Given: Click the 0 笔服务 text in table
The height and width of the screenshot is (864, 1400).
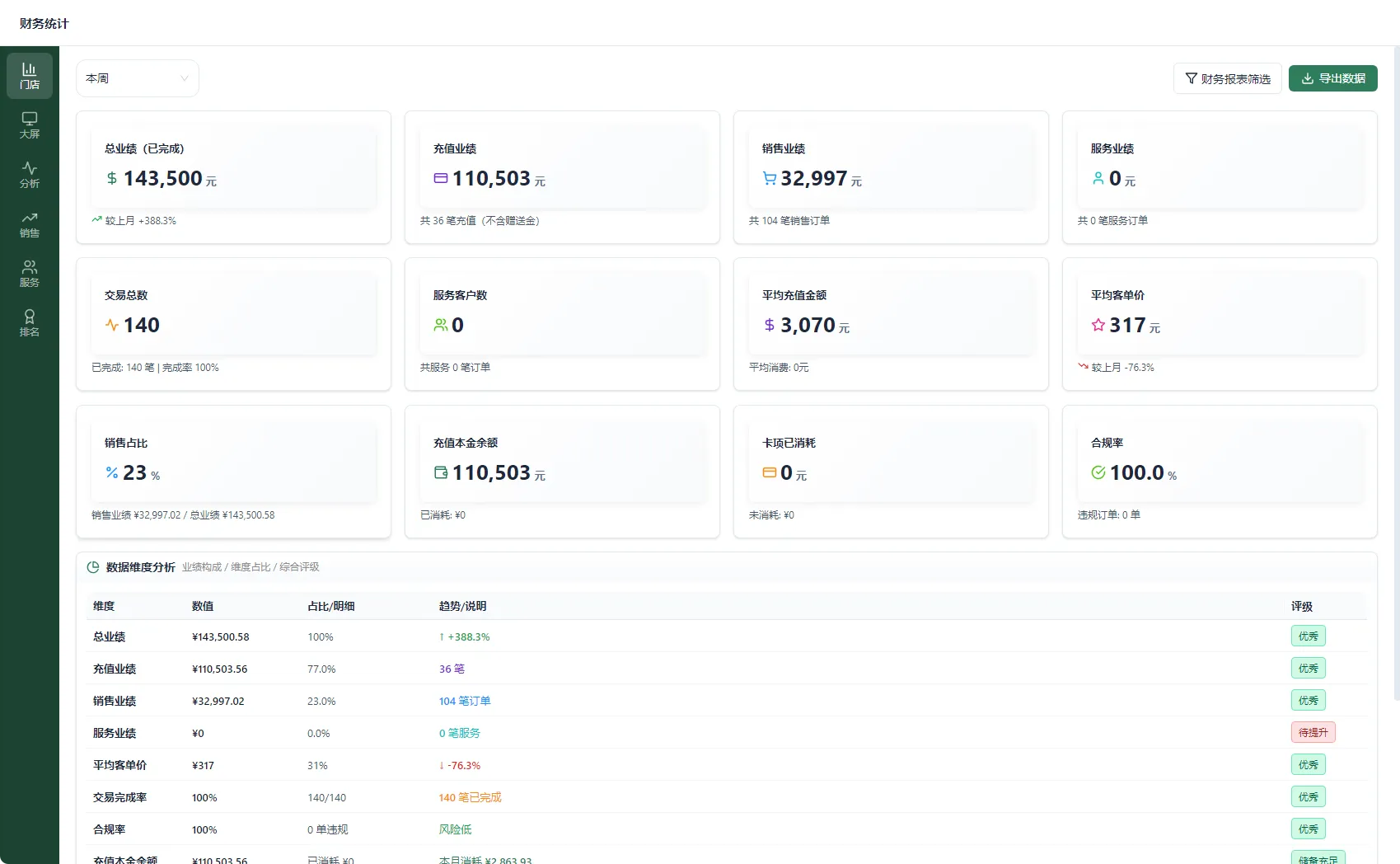Looking at the screenshot, I should pyautogui.click(x=460, y=733).
